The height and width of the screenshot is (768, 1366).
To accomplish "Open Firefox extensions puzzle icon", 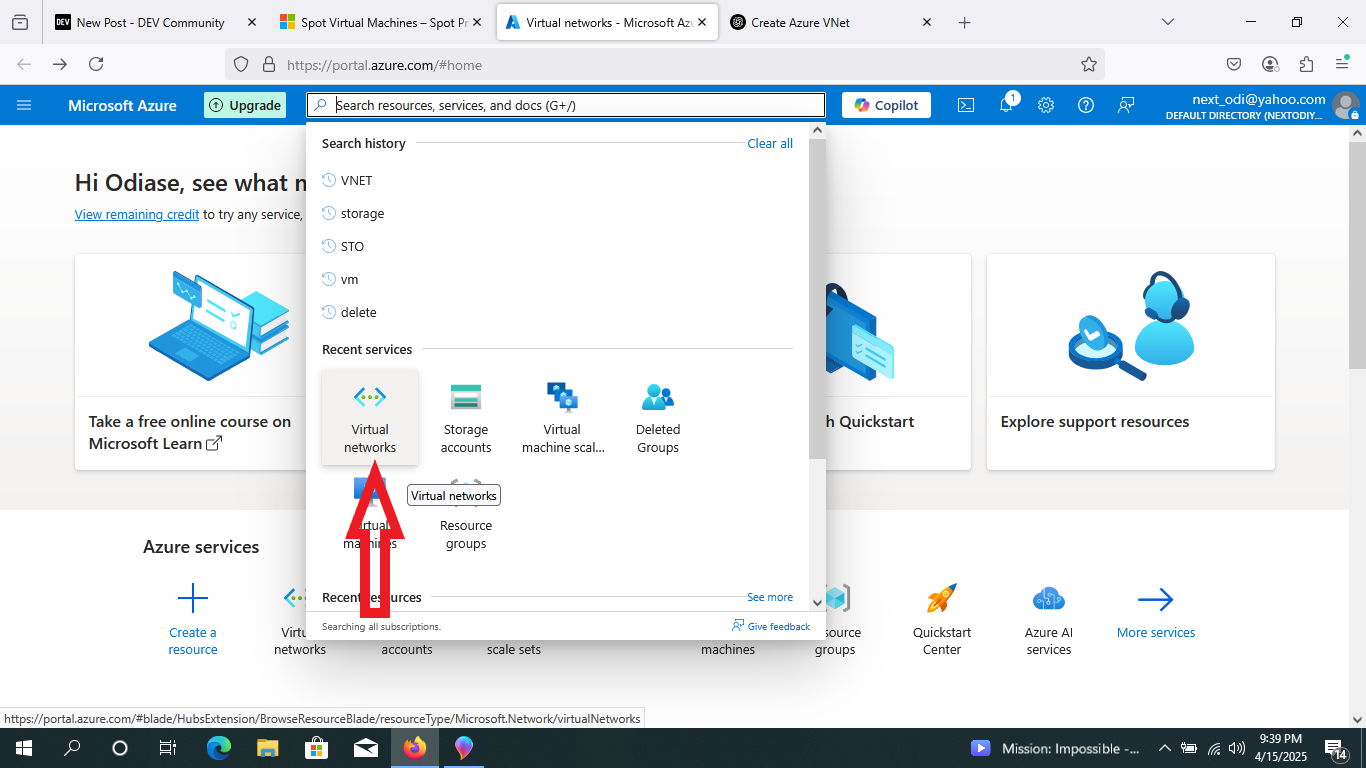I will [x=1306, y=64].
